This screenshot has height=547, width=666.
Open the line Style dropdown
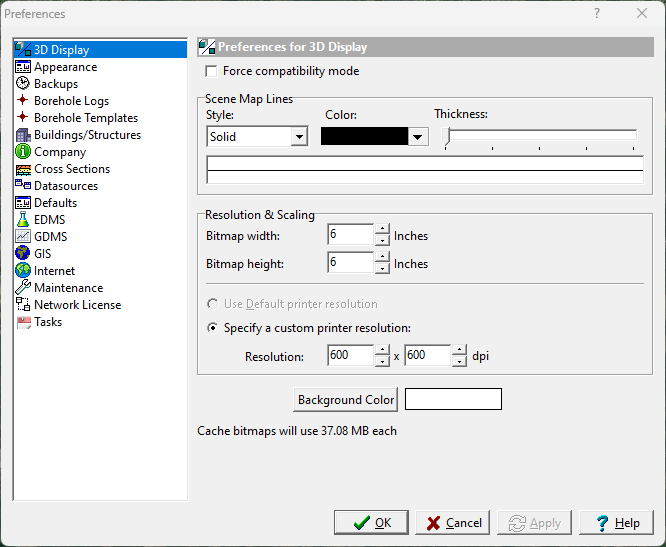pos(298,137)
